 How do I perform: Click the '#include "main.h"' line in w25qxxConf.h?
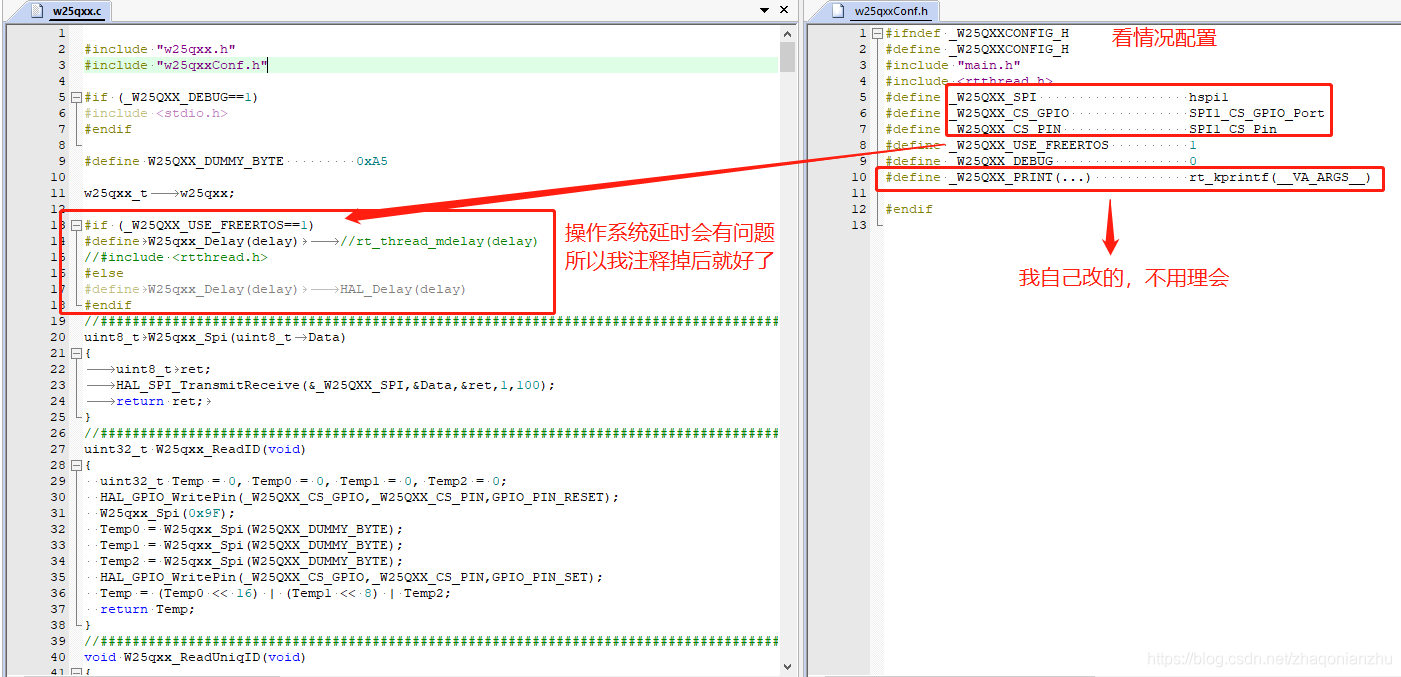click(953, 65)
